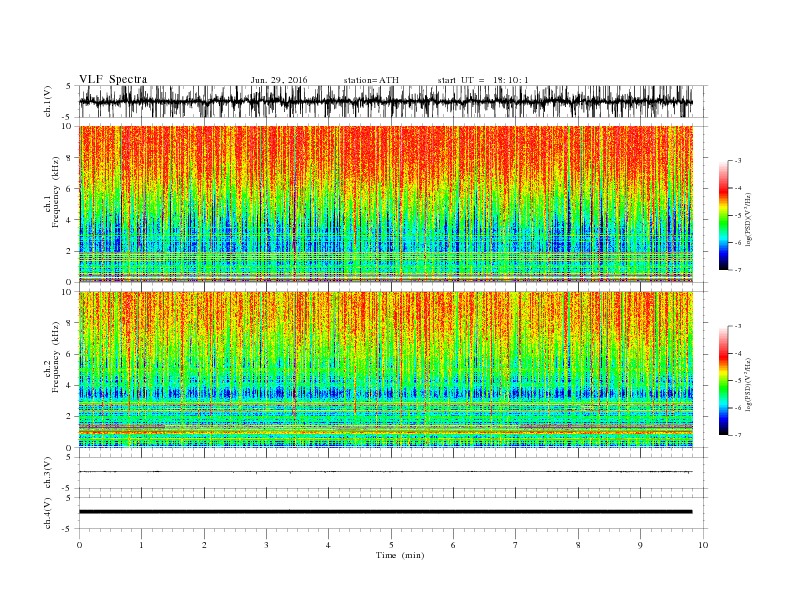Click the "-7" tick on the upper colorbar
The width and height of the screenshot is (792, 612).
pyautogui.click(x=738, y=270)
